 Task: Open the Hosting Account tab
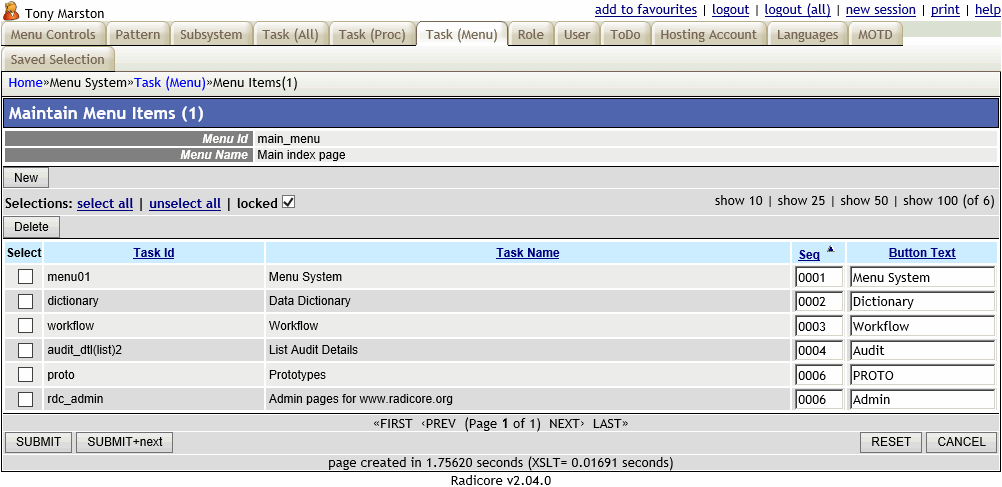click(708, 35)
